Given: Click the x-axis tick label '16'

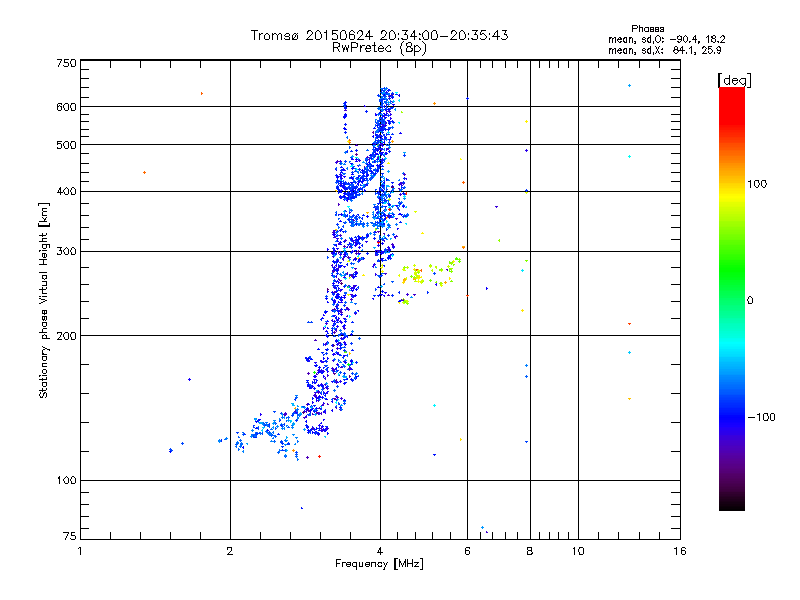Looking at the screenshot, I should pyautogui.click(x=680, y=551).
